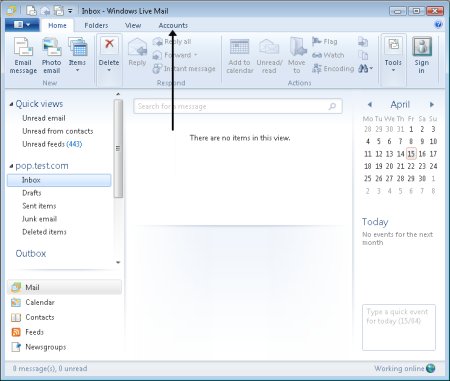
Task: Open Move to folder option
Action: [297, 56]
